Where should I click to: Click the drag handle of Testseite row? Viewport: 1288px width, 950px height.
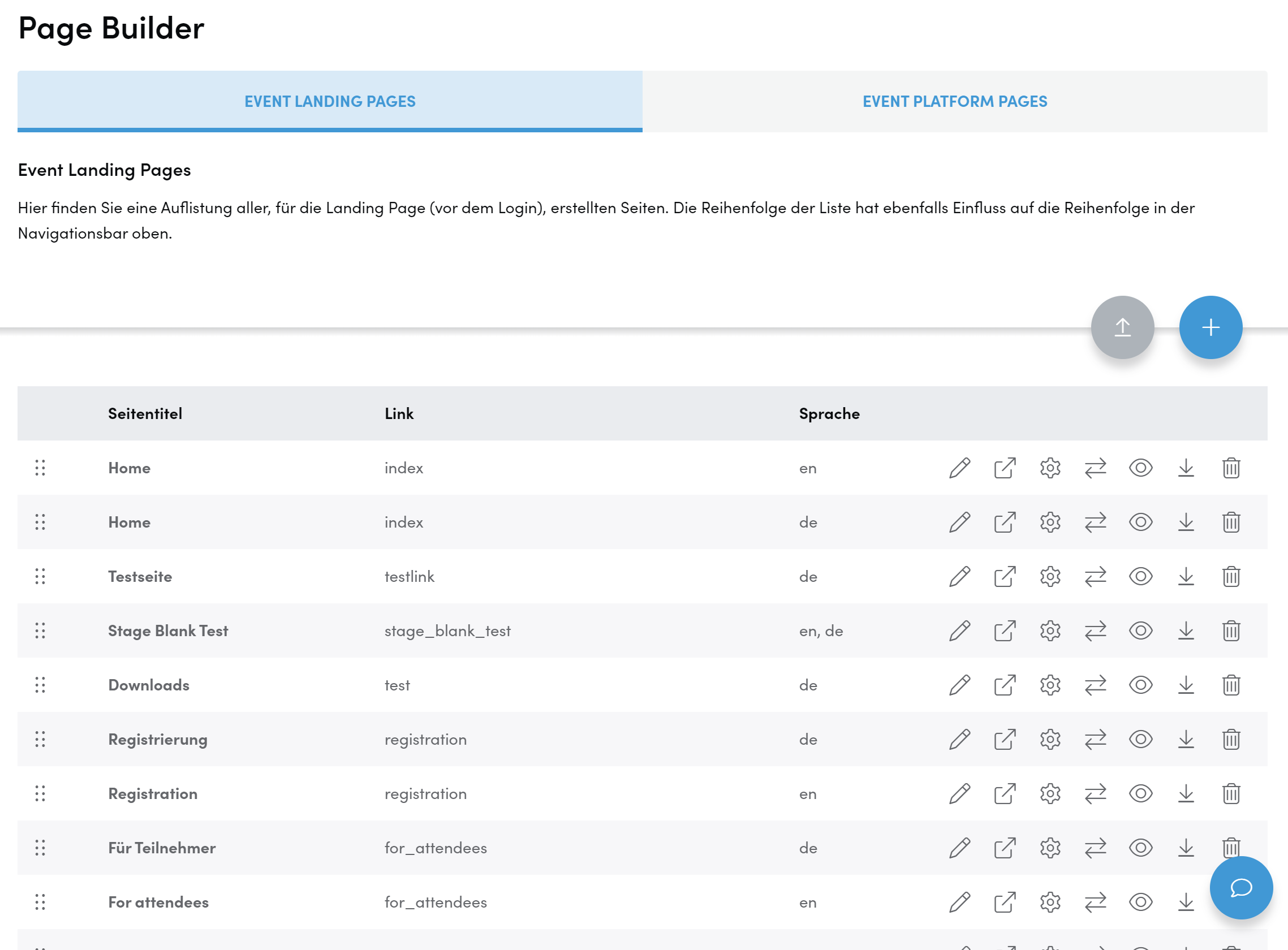pos(40,576)
